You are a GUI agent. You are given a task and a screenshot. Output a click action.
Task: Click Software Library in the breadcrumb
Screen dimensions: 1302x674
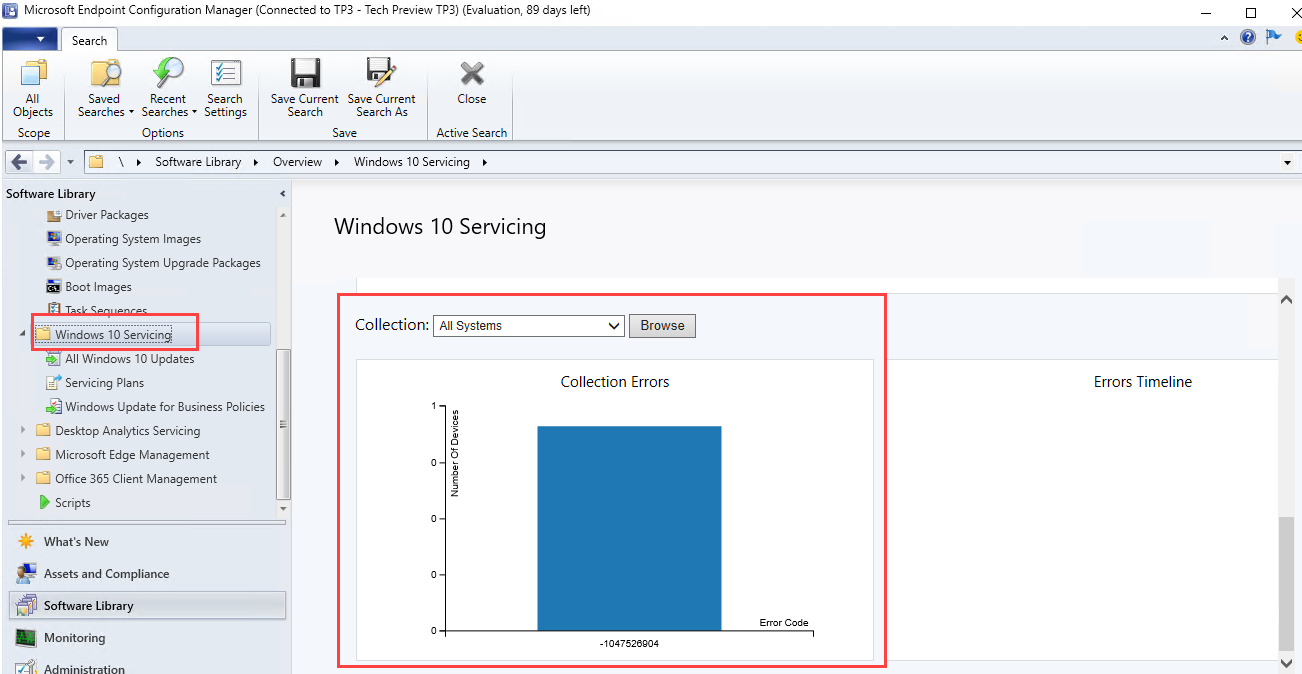pos(198,162)
